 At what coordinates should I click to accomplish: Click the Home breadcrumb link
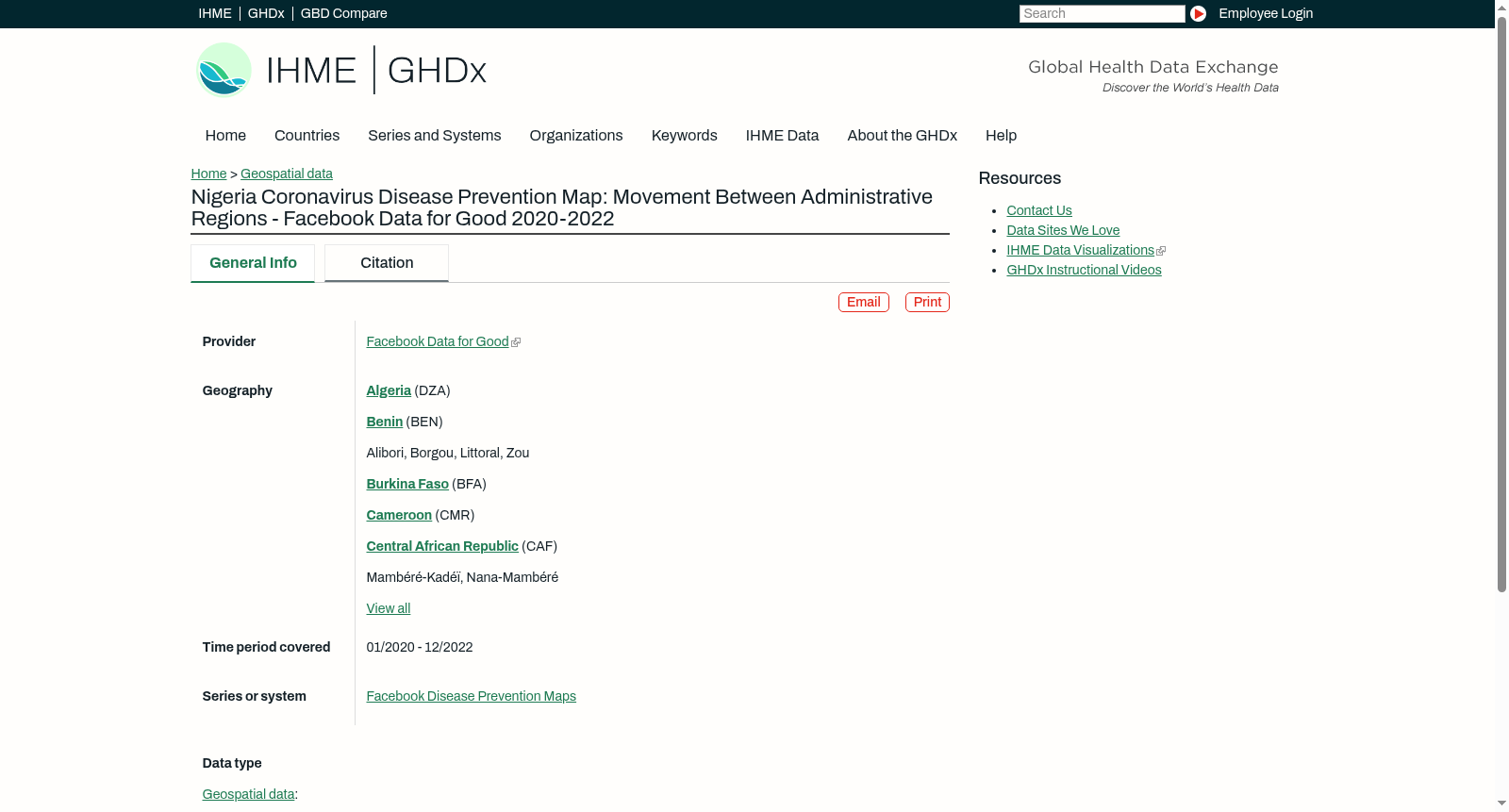(208, 174)
